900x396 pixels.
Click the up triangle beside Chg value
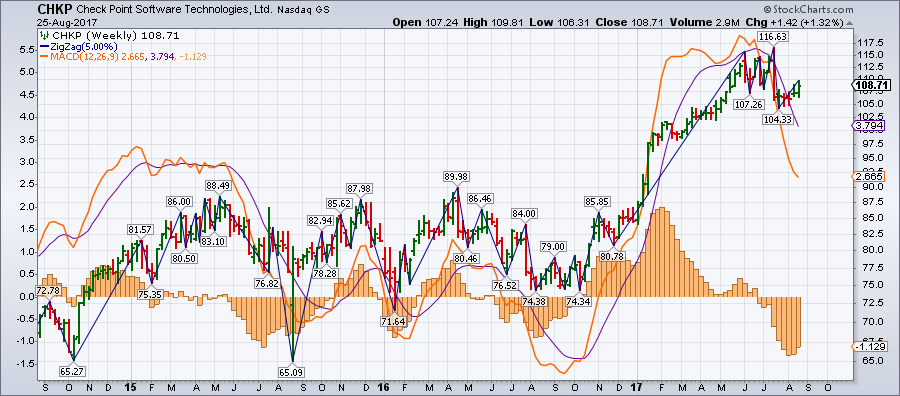pyautogui.click(x=849, y=23)
